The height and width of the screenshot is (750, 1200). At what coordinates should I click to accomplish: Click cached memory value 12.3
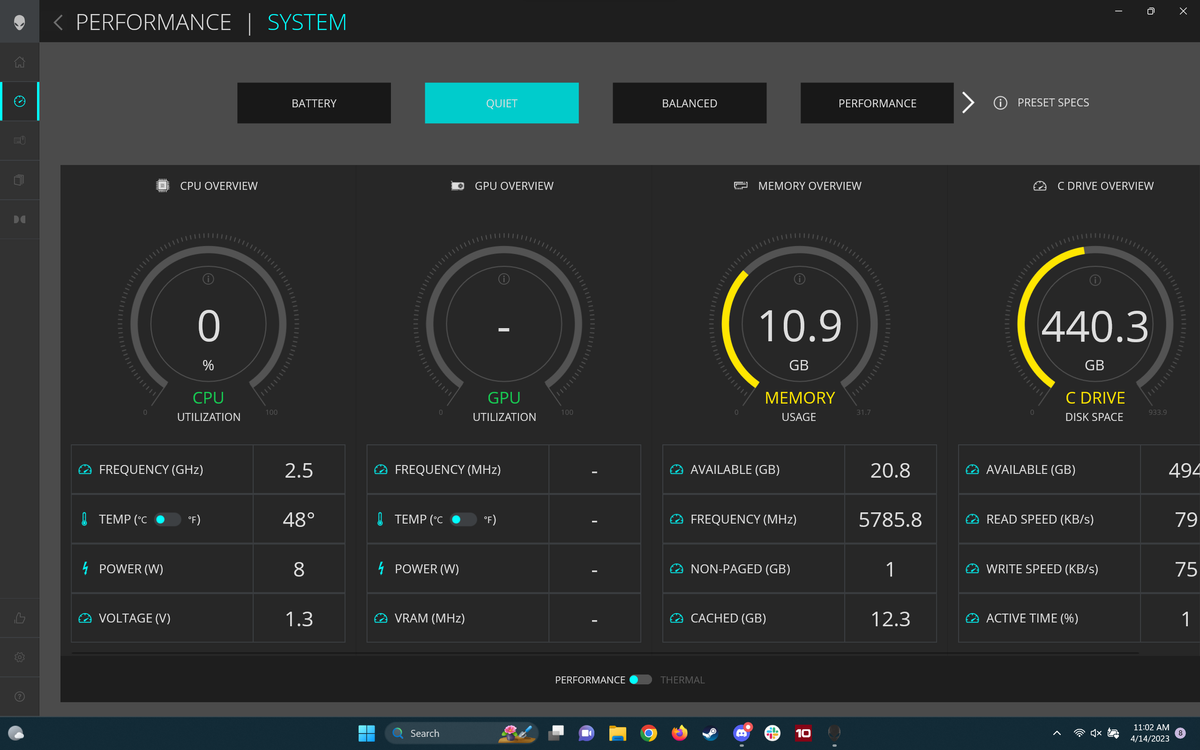890,619
